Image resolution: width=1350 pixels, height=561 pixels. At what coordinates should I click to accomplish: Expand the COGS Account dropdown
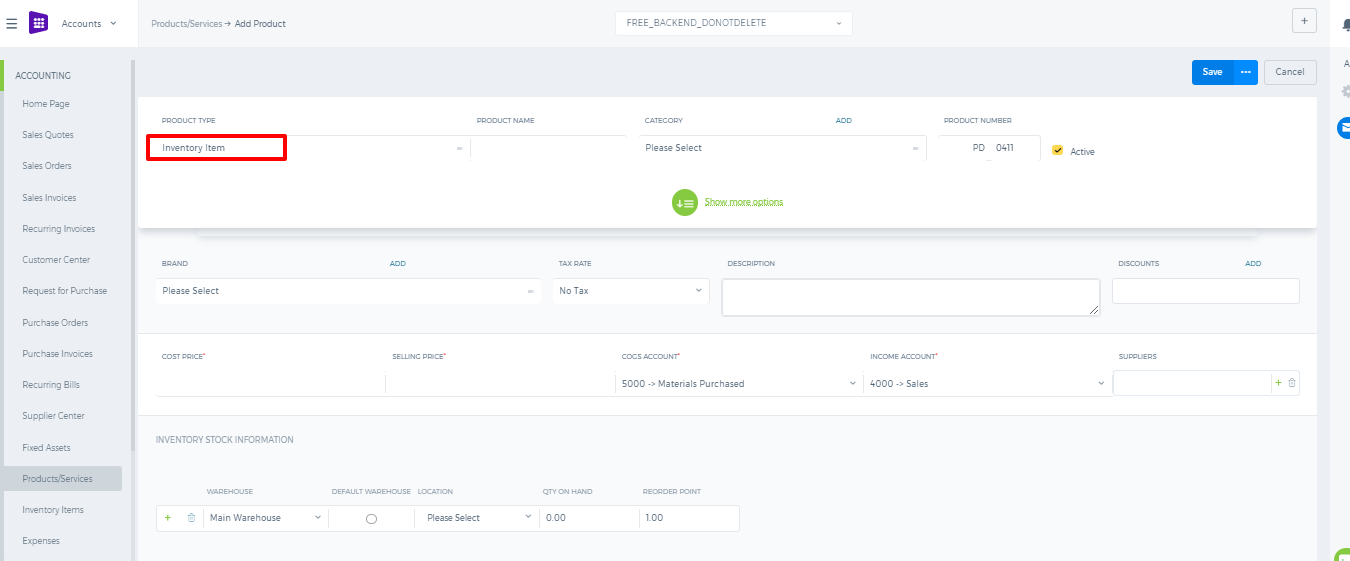(739, 384)
